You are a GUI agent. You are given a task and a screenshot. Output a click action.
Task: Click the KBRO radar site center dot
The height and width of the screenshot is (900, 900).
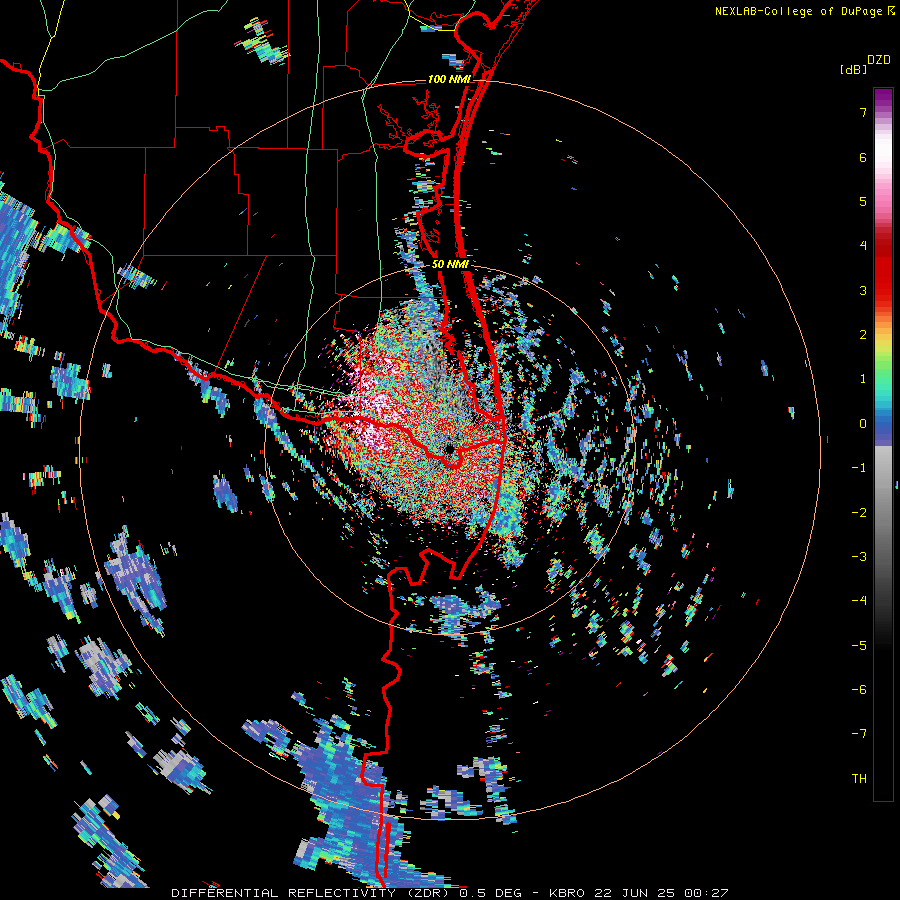(x=450, y=449)
